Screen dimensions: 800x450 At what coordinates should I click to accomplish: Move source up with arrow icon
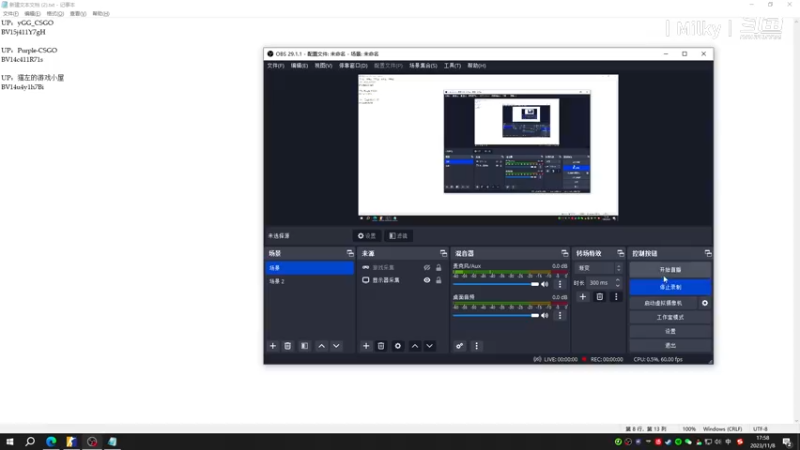tap(415, 346)
